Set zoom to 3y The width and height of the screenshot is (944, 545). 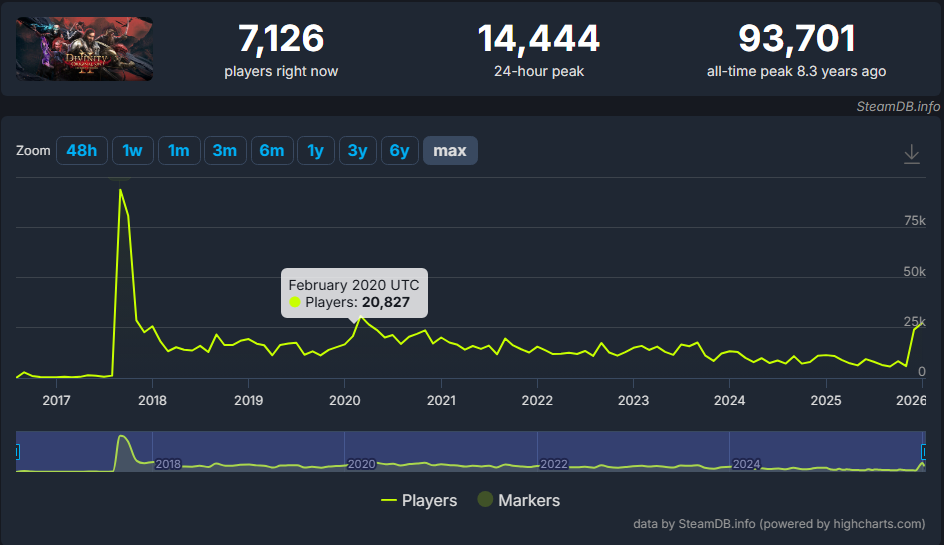pos(358,151)
